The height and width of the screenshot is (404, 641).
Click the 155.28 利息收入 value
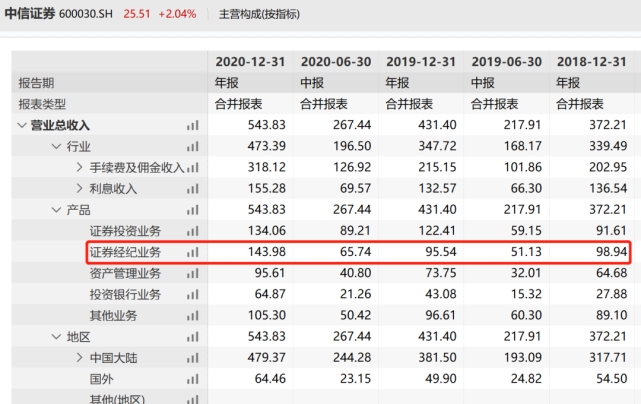[x=267, y=189]
